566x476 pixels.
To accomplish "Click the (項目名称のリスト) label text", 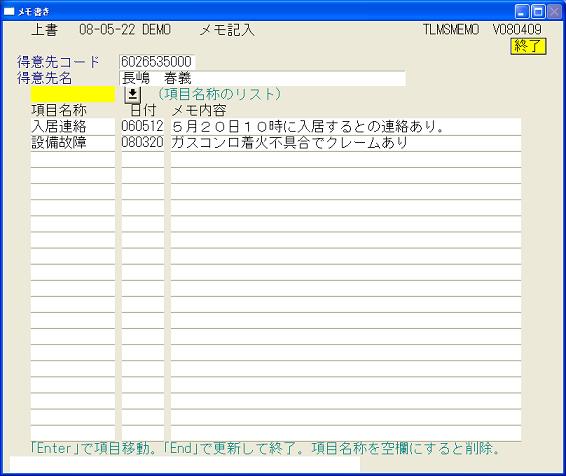I will [219, 94].
